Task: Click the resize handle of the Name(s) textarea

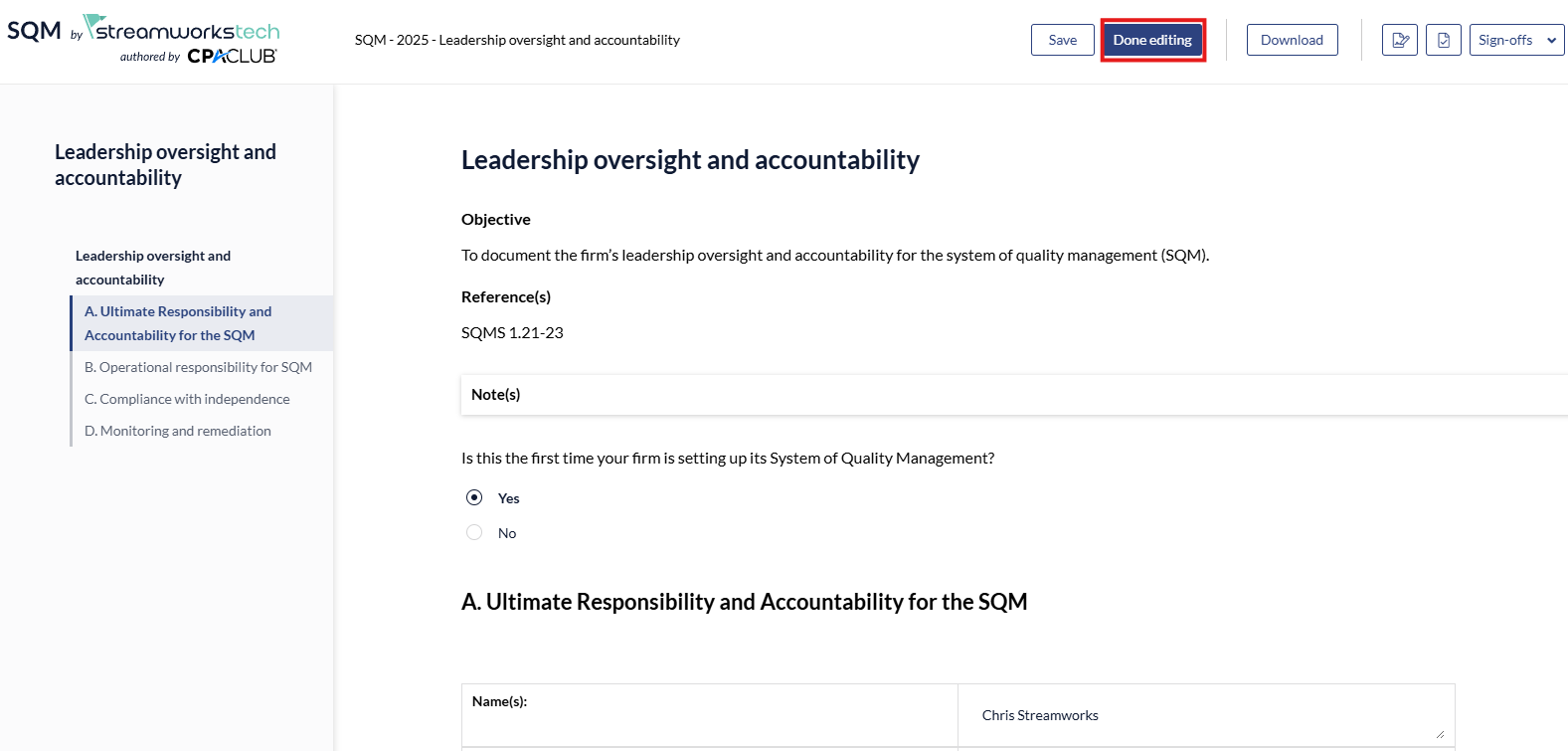Action: pyautogui.click(x=1440, y=734)
